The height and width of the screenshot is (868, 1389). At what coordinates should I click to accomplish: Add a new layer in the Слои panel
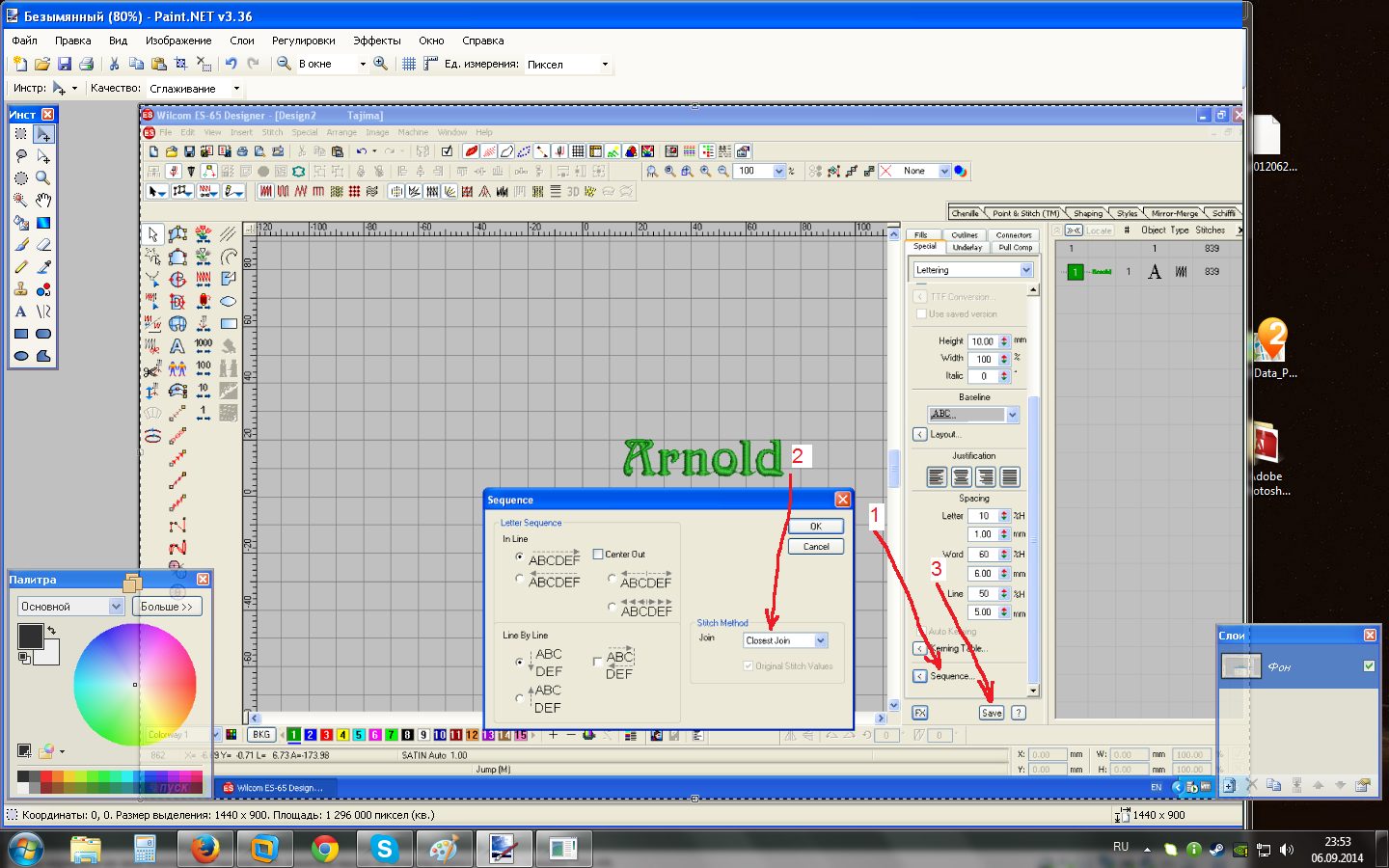click(x=1229, y=785)
